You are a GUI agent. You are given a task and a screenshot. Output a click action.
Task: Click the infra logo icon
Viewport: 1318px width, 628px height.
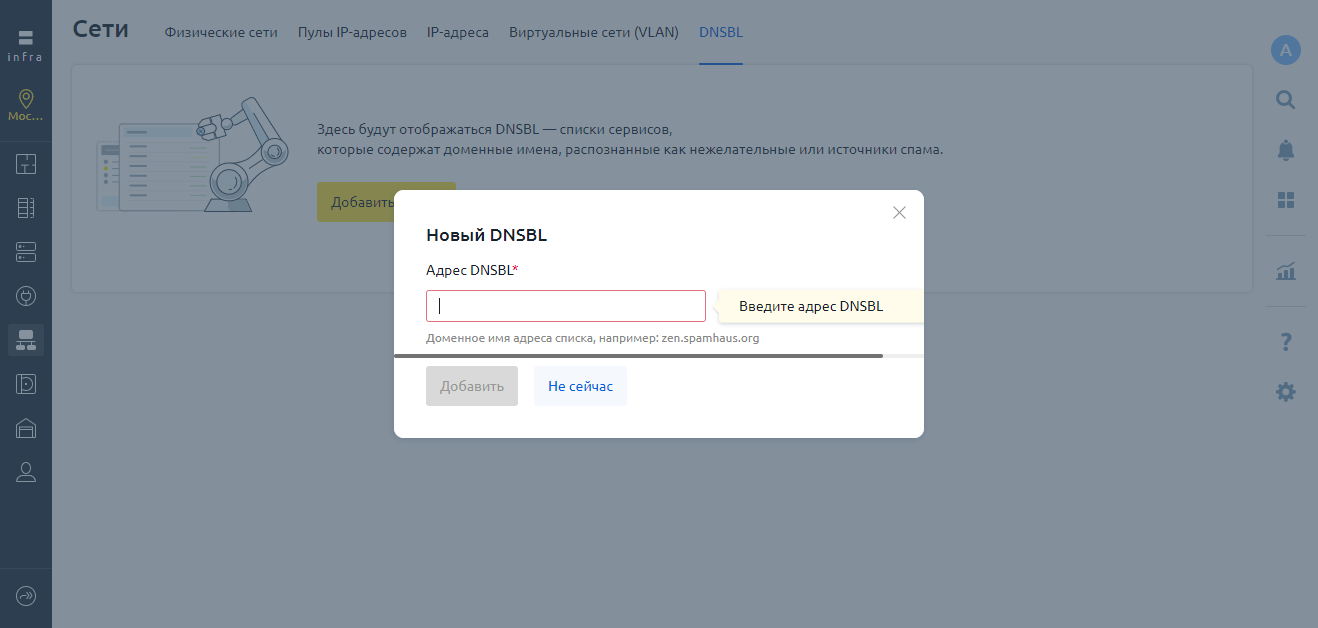(x=26, y=45)
